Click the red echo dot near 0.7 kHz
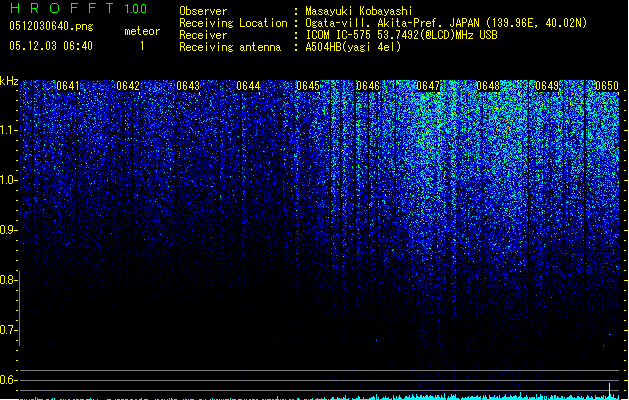This screenshot has height=400, width=629. [610, 334]
